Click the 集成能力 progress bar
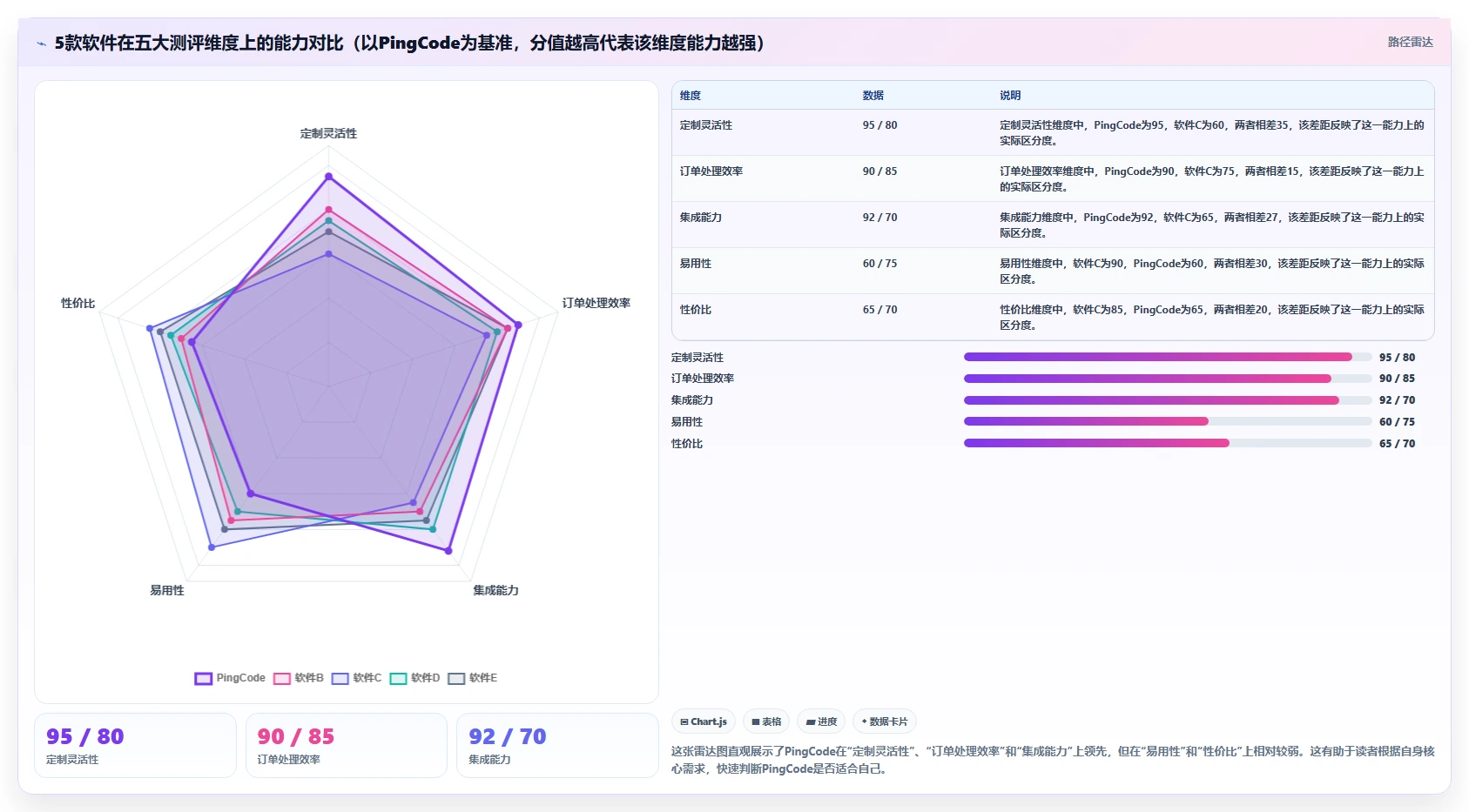The width and height of the screenshot is (1469, 812). 1168,400
